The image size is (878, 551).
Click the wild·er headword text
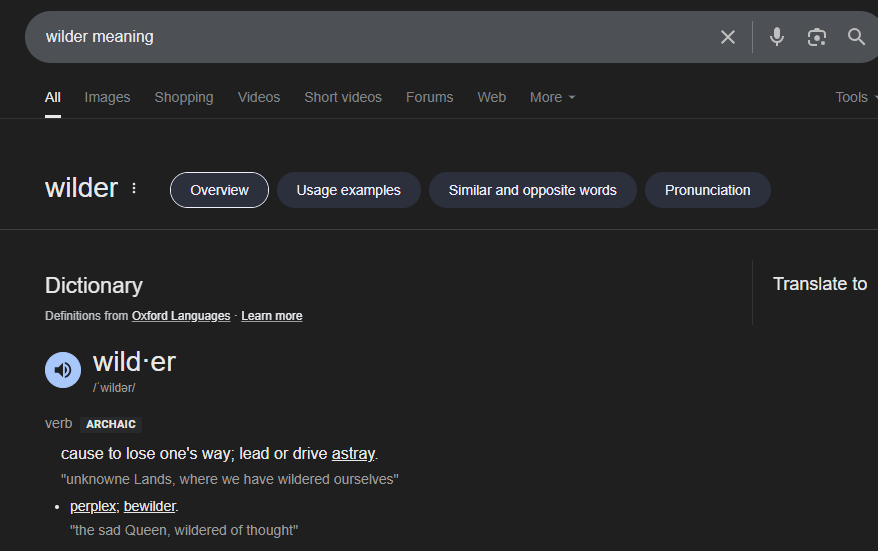[134, 362]
